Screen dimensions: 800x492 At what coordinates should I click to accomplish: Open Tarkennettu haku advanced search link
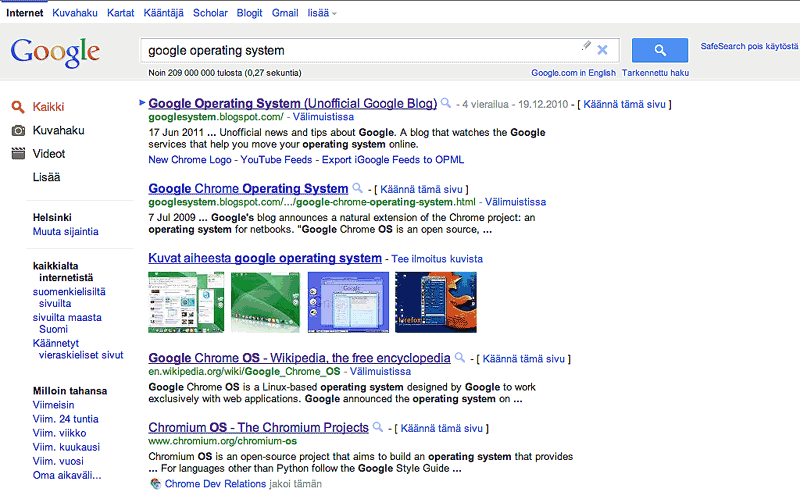point(655,73)
